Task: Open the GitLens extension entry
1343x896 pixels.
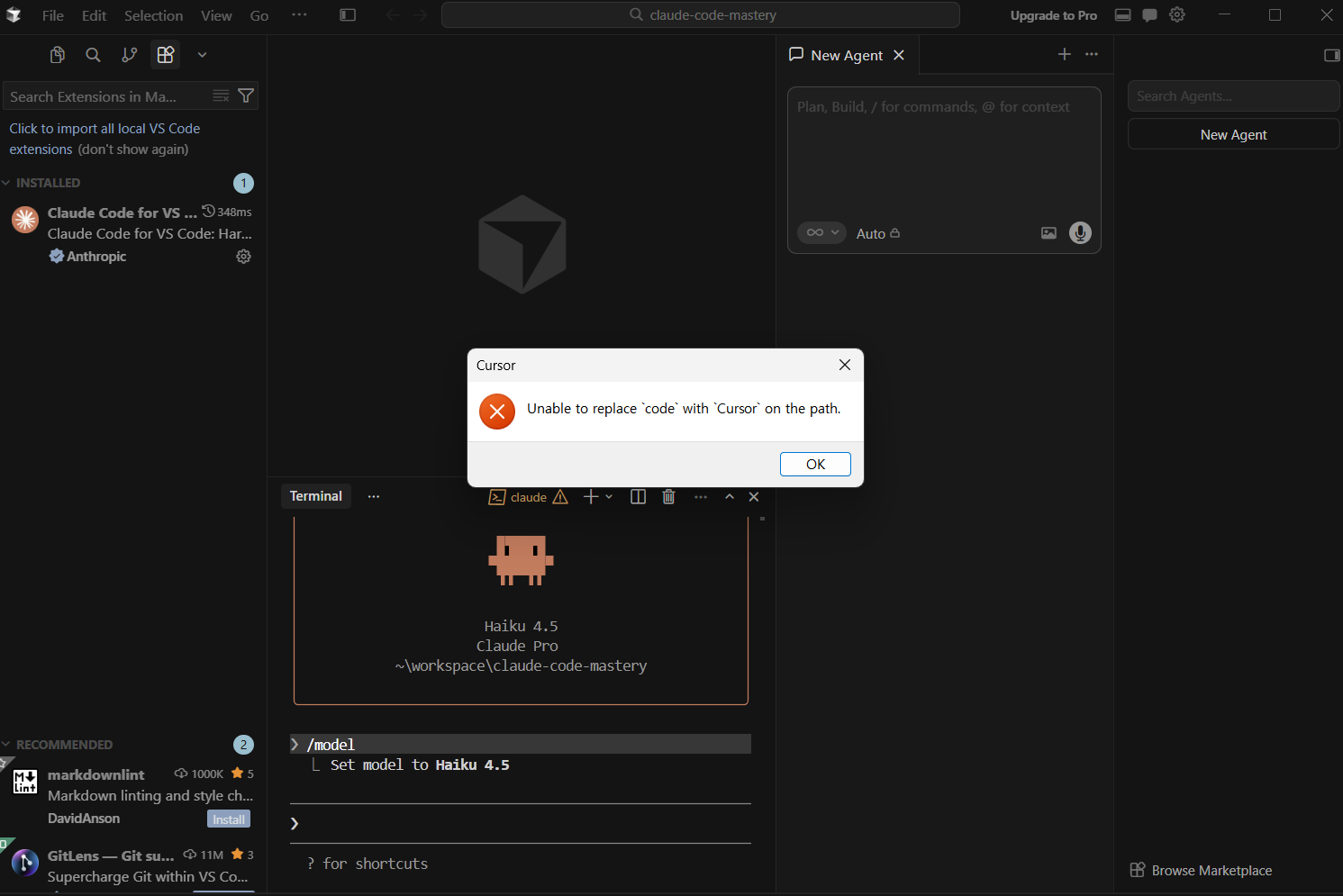Action: 132,866
